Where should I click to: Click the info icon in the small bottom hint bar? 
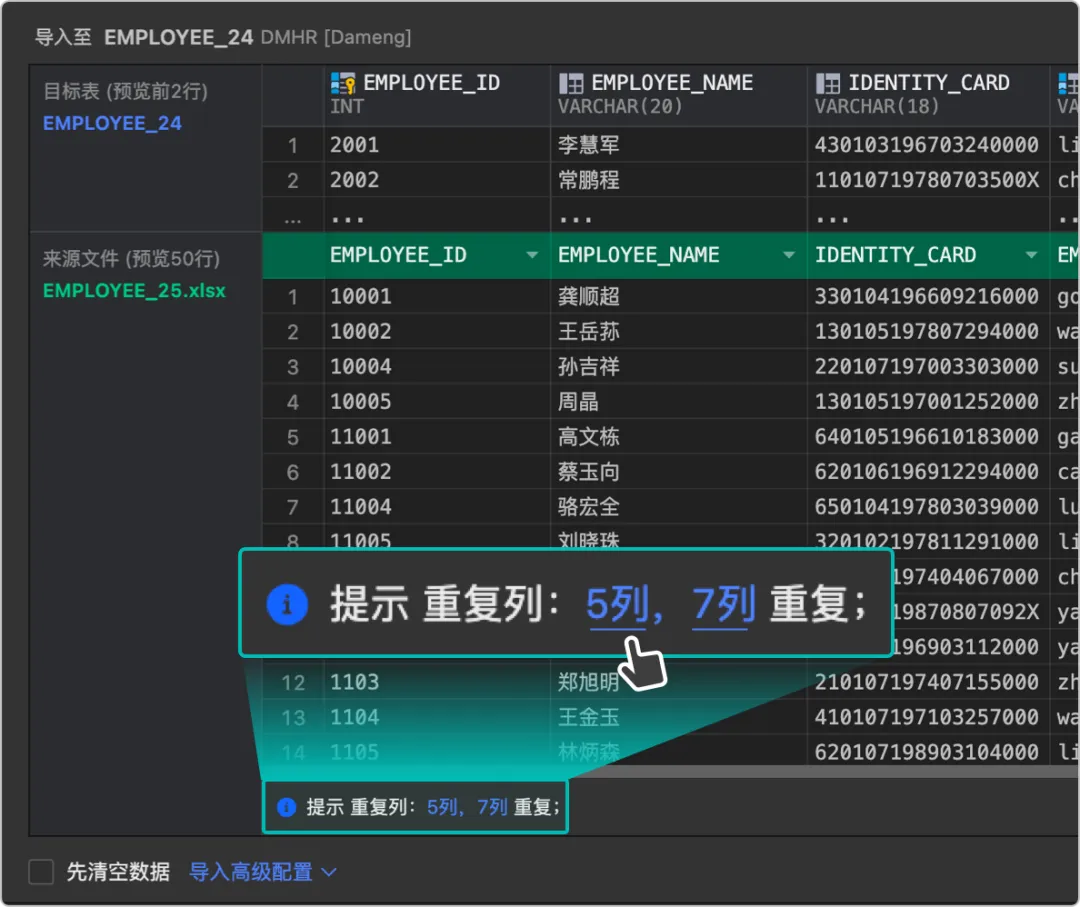point(287,805)
